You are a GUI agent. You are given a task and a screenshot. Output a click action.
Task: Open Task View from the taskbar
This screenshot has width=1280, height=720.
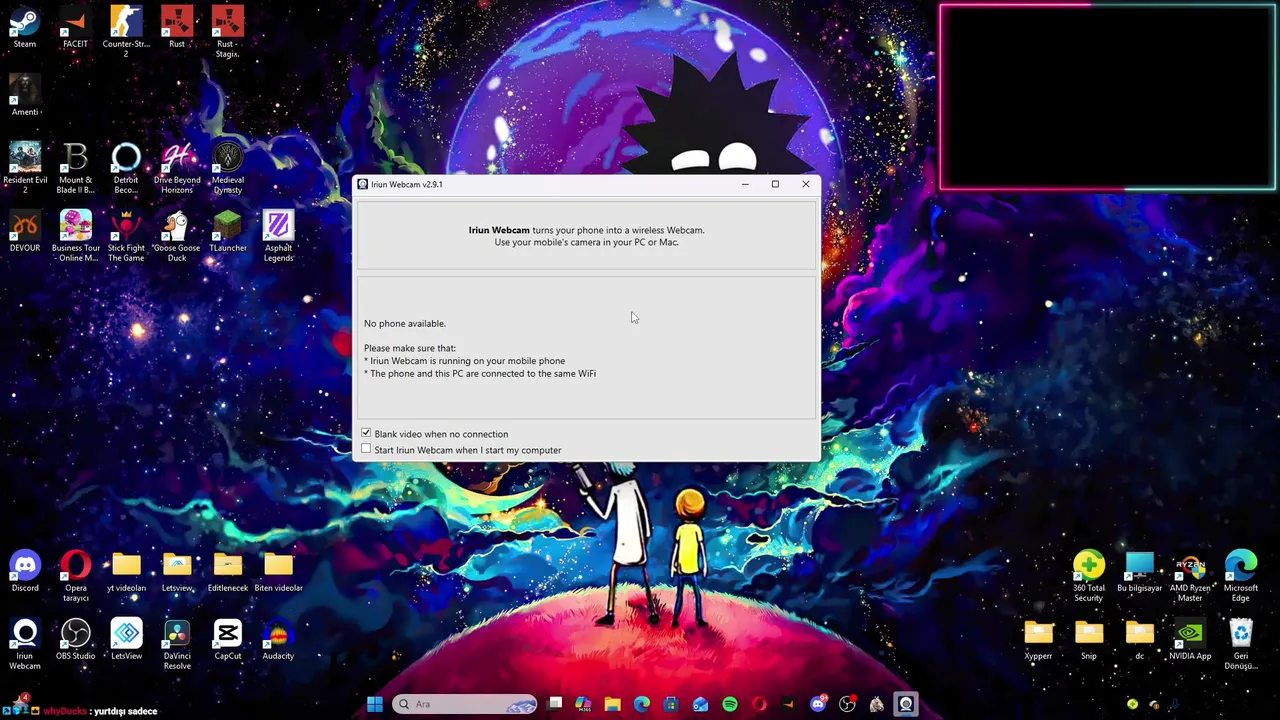pos(555,704)
